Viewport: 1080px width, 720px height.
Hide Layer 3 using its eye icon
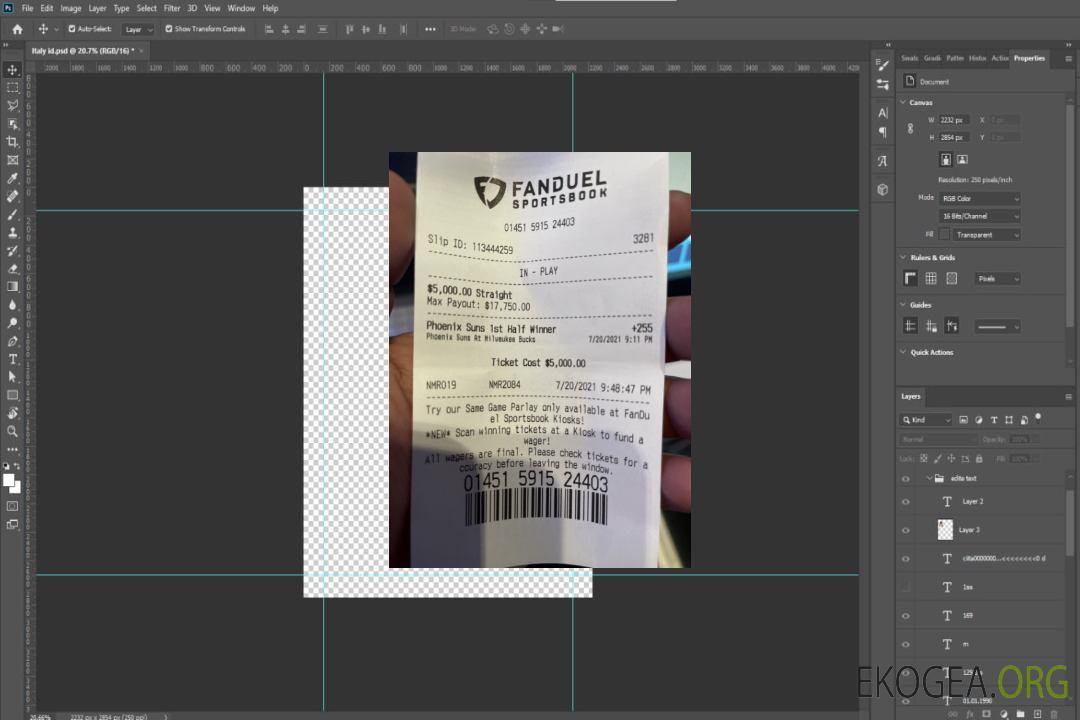906,531
